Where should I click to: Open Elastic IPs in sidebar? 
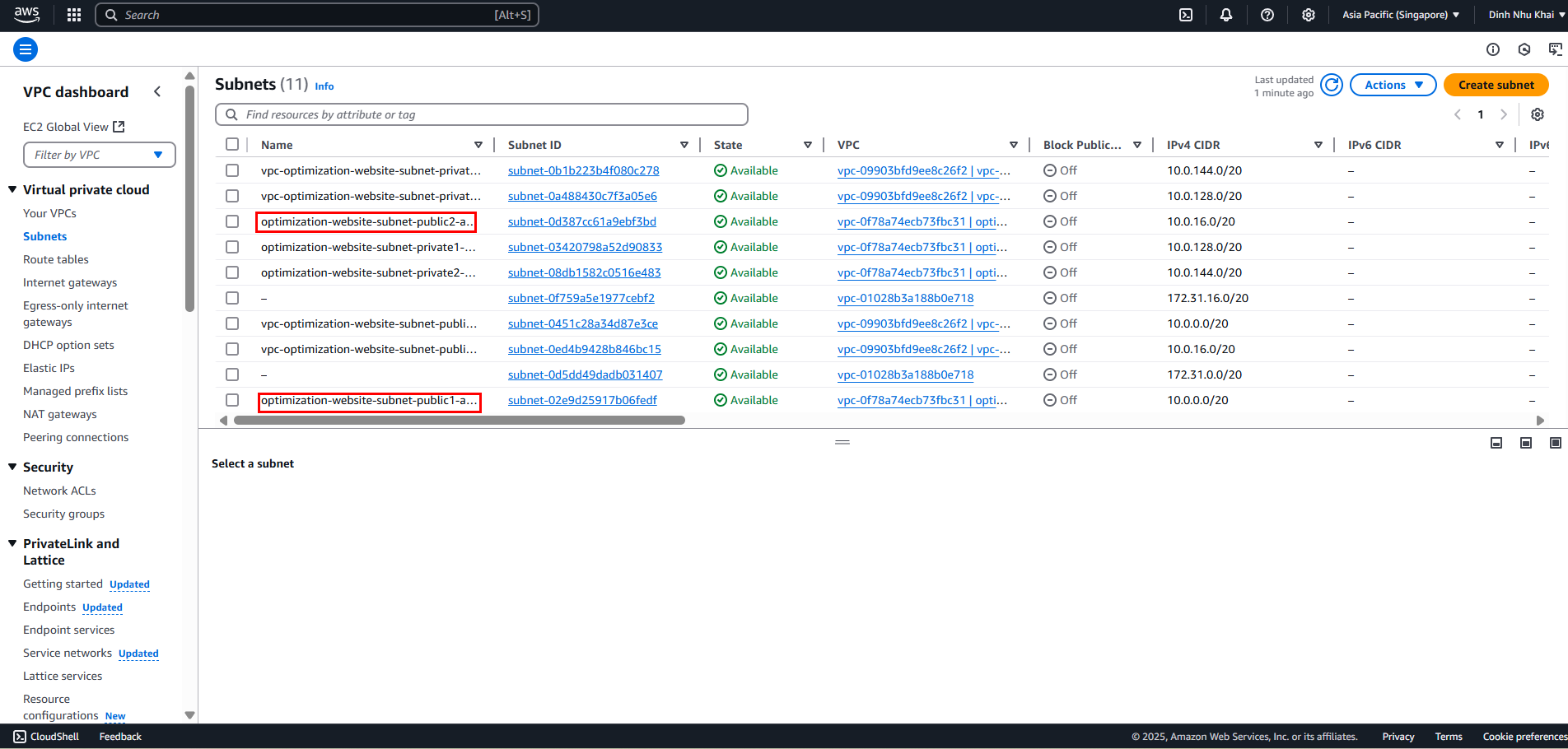49,368
